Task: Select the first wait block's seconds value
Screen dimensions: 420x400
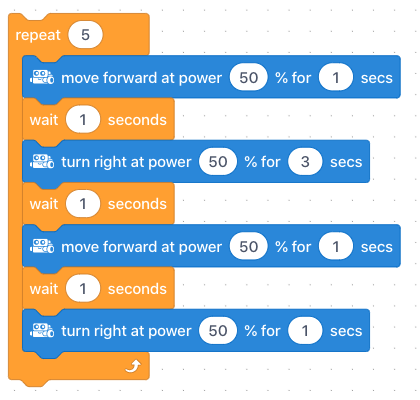Action: [x=83, y=119]
